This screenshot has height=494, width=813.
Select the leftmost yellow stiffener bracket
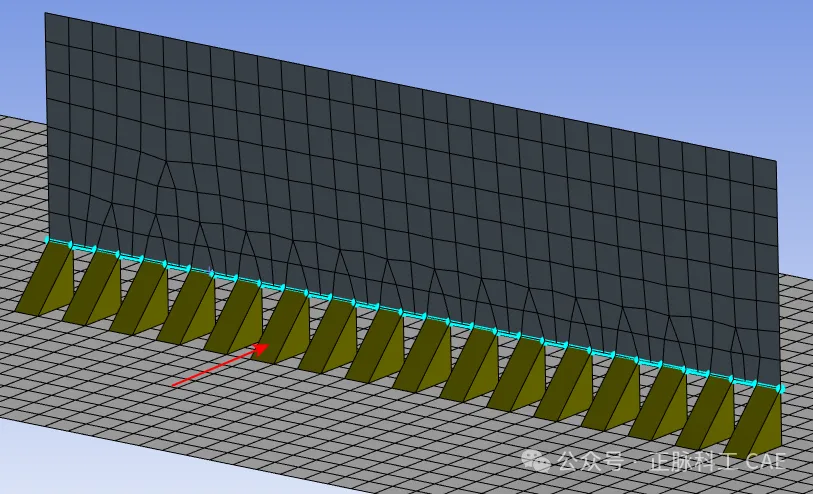[x=46, y=280]
